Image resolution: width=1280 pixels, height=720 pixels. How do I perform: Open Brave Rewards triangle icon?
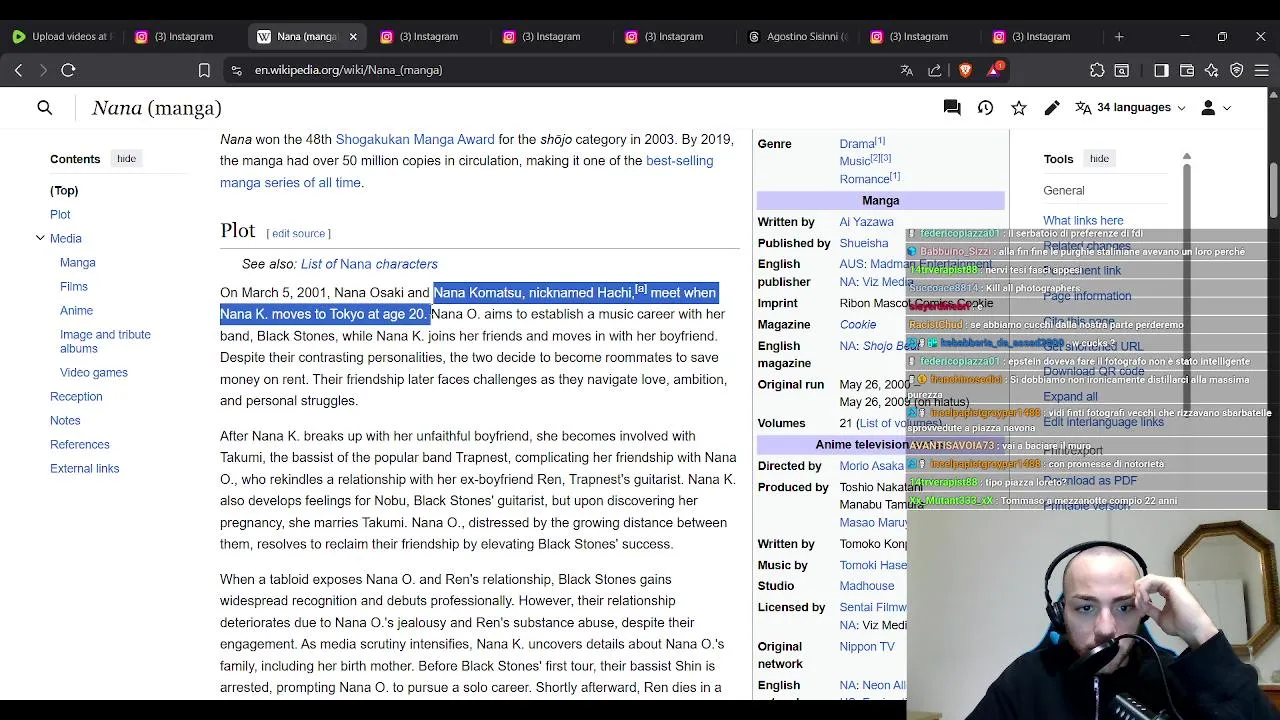point(994,70)
